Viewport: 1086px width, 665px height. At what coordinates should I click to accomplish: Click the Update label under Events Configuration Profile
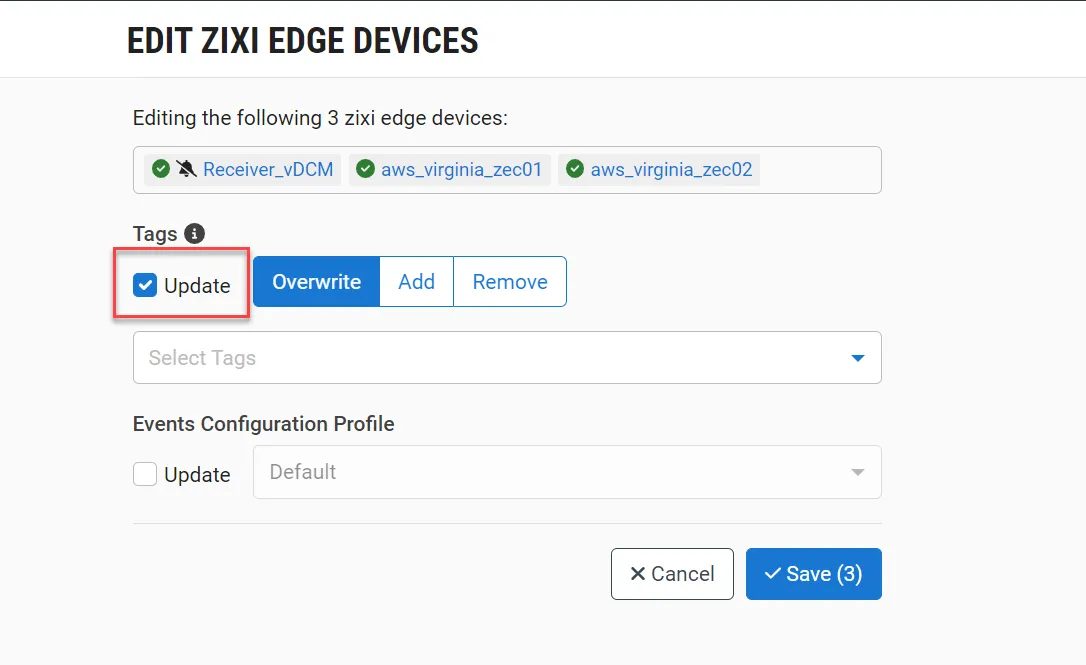click(197, 475)
